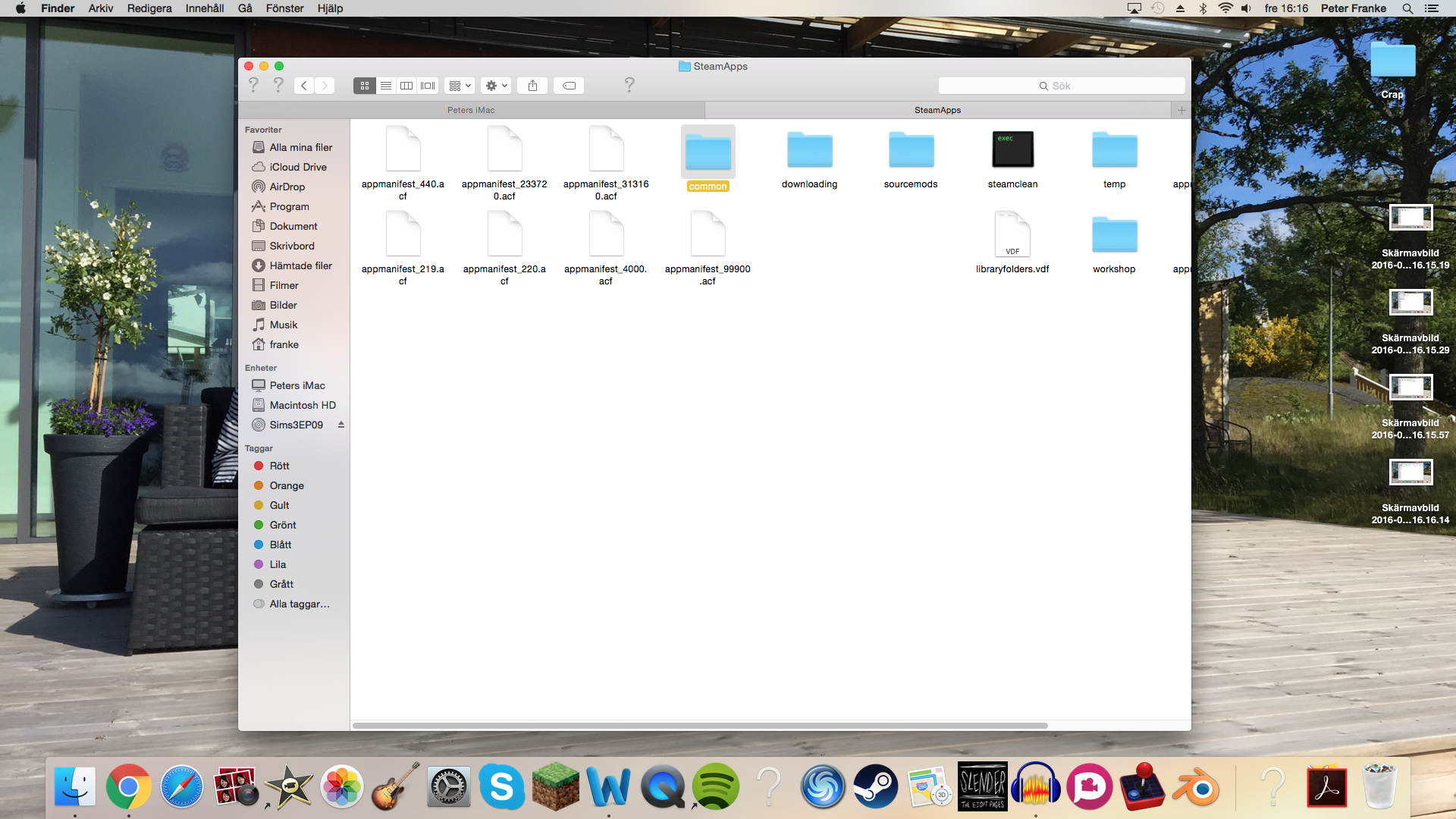Image resolution: width=1456 pixels, height=819 pixels.
Task: Click the Share toolbar button
Action: point(532,86)
